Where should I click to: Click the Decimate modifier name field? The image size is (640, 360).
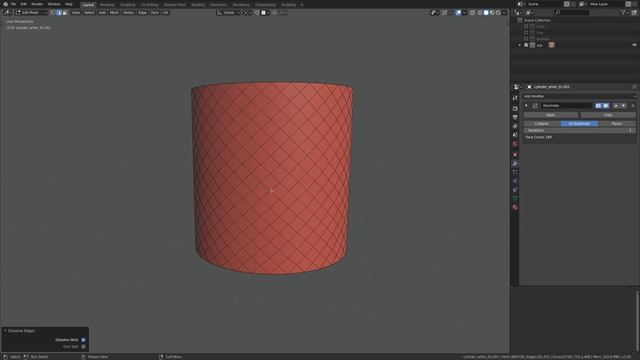tap(567, 106)
